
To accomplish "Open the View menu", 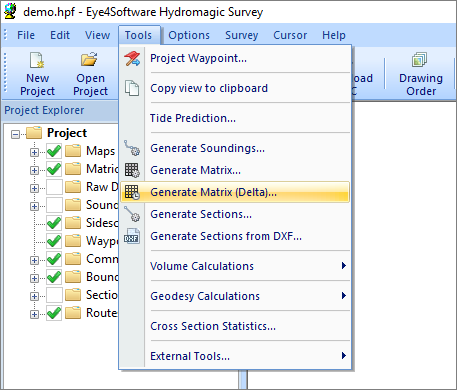I will point(97,35).
